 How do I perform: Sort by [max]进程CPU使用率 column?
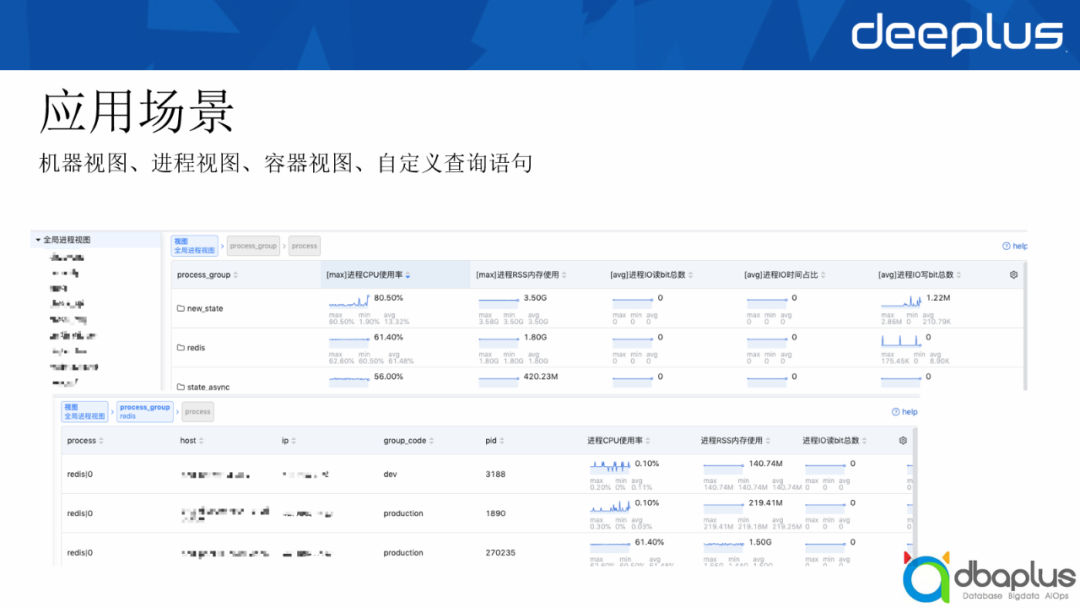(x=408, y=275)
